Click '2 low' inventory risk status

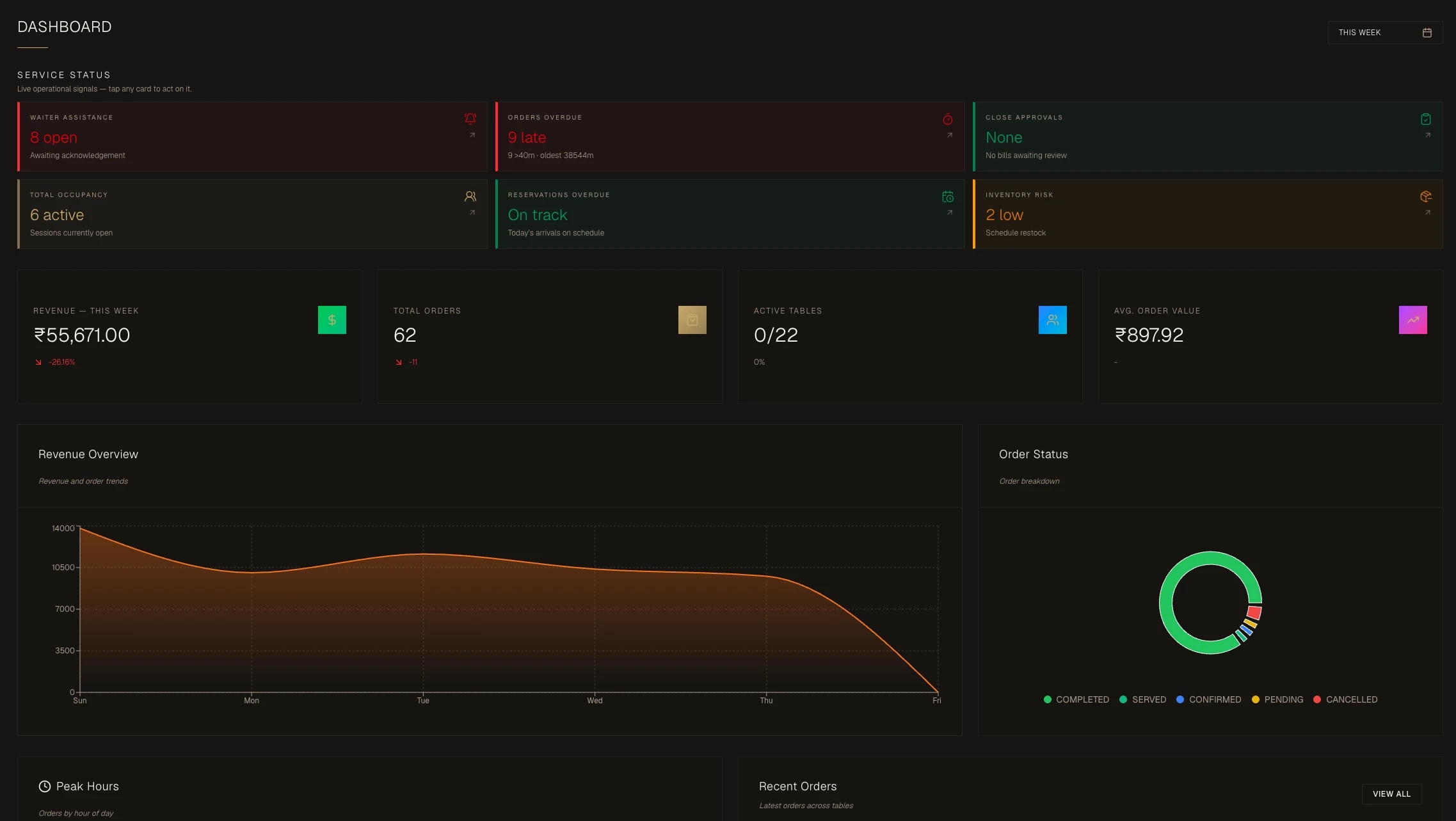coord(1004,215)
